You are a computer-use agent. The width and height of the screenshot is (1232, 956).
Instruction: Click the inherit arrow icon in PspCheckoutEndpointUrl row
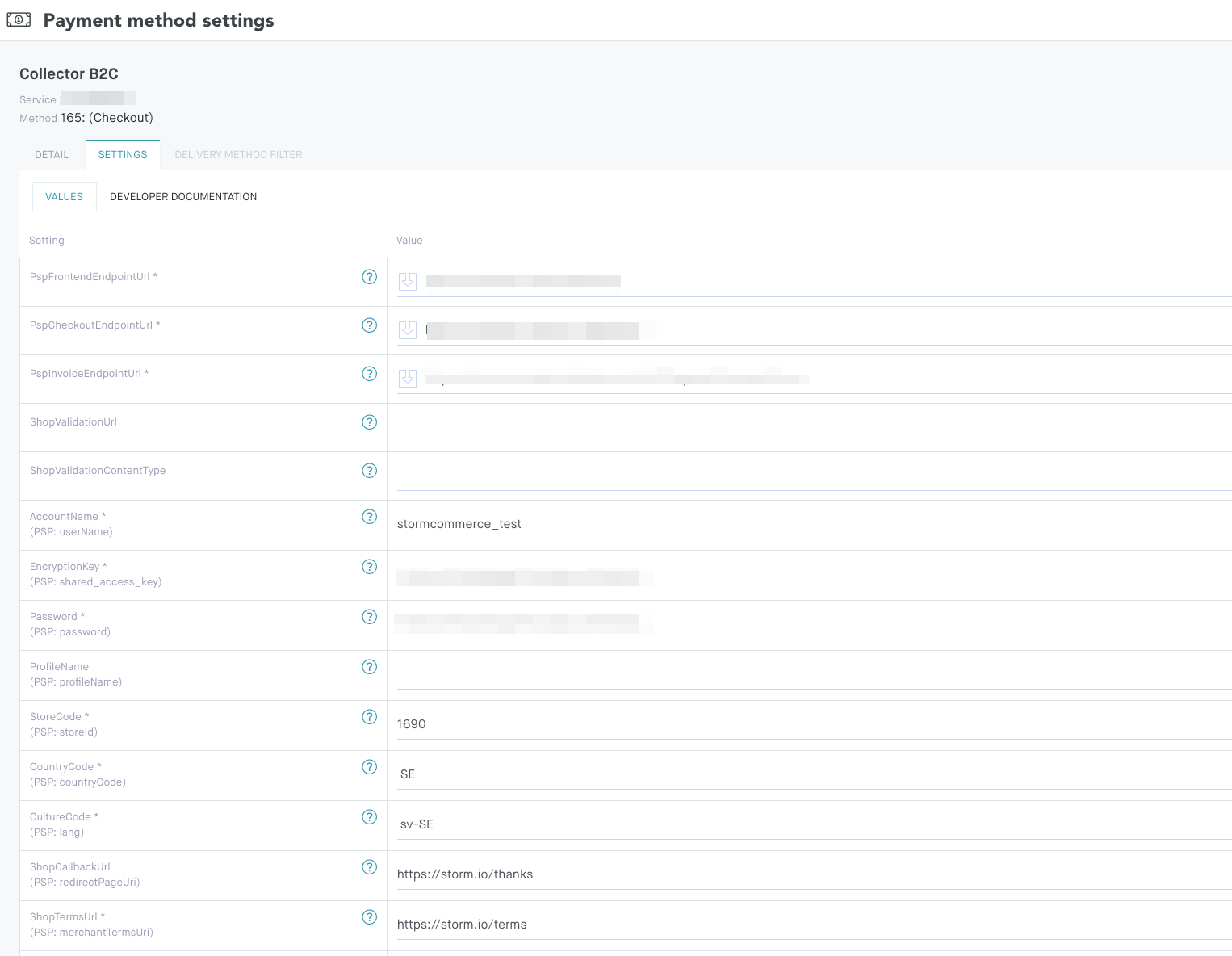tap(408, 329)
